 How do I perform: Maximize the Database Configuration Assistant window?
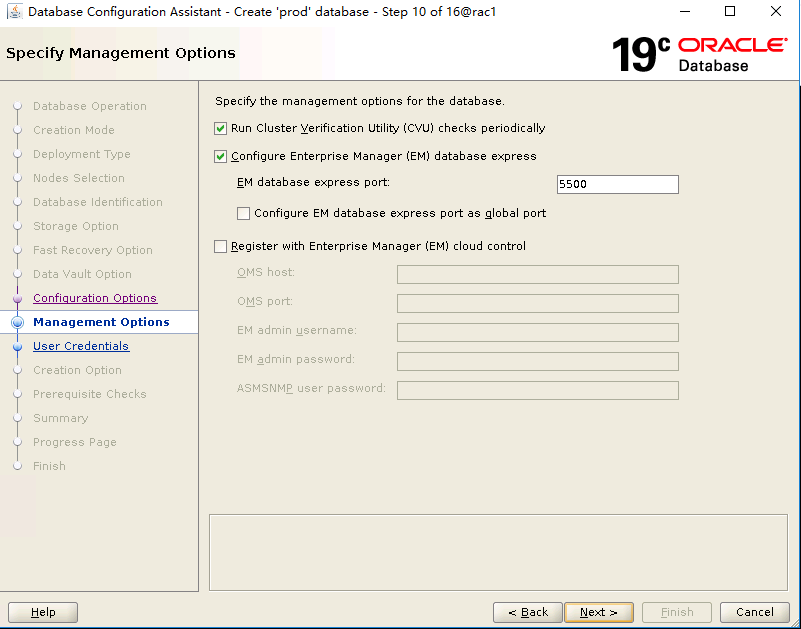730,11
